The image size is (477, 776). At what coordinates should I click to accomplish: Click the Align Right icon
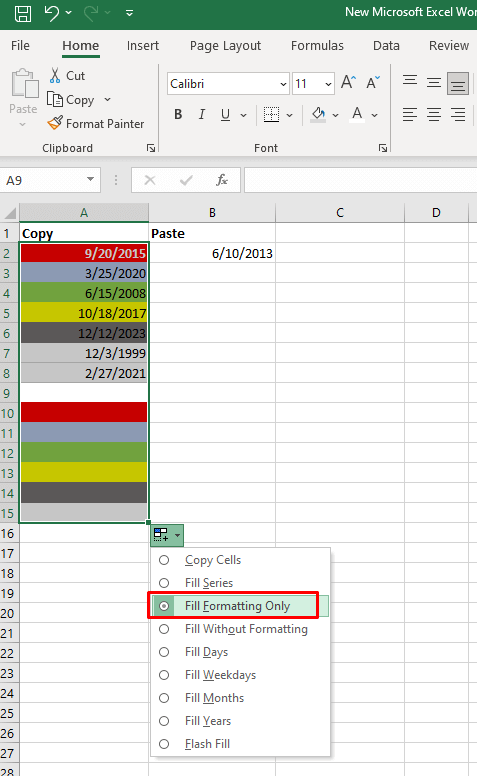(458, 115)
